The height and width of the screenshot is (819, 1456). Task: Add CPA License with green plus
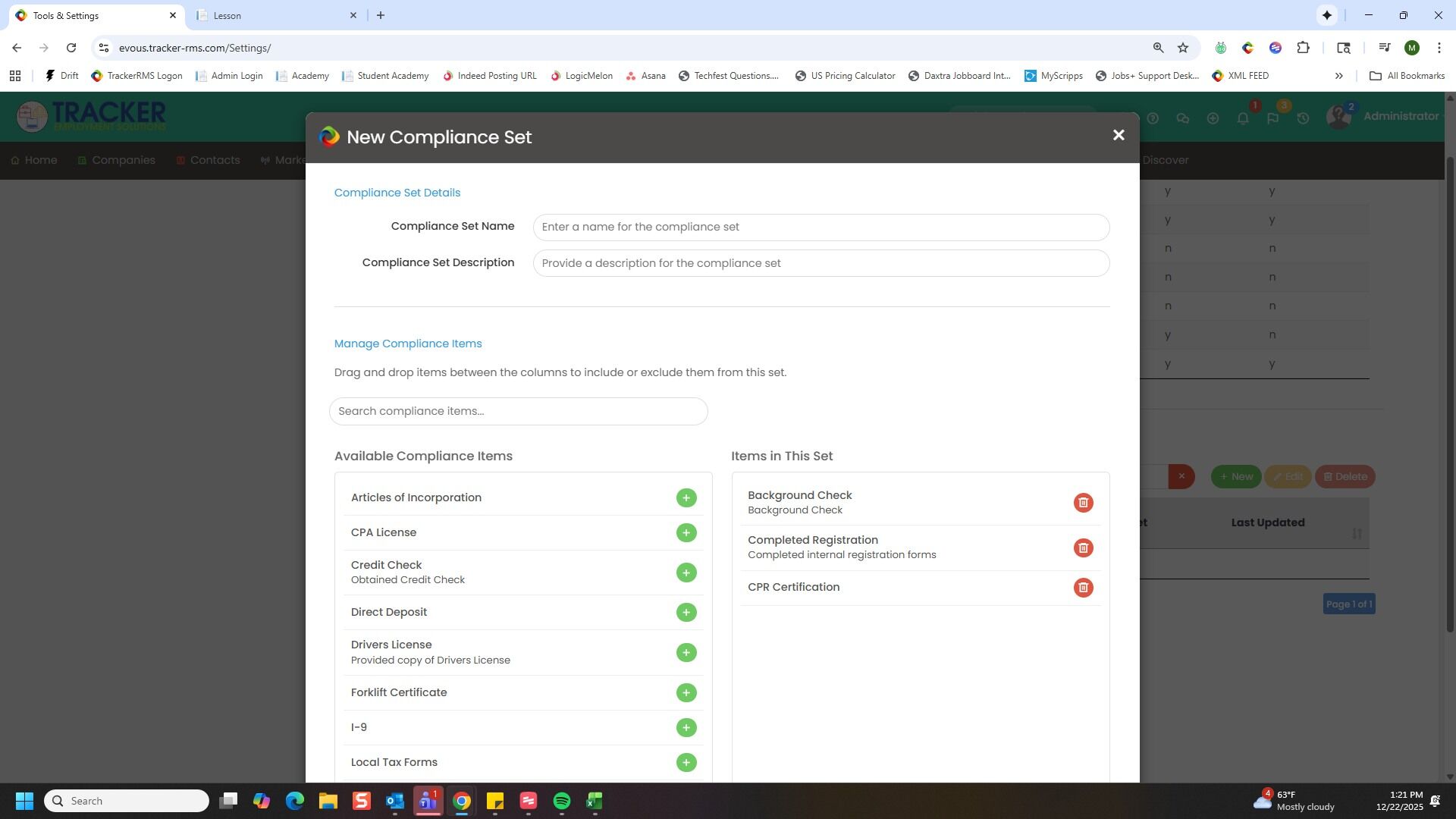coord(686,533)
